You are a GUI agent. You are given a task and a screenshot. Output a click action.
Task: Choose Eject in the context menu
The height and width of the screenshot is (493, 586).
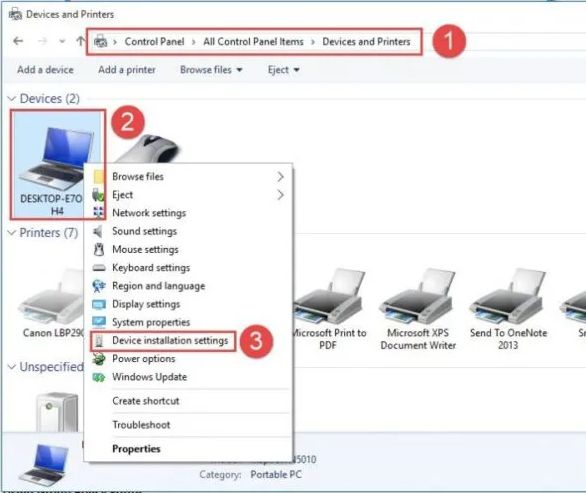pyautogui.click(x=189, y=195)
